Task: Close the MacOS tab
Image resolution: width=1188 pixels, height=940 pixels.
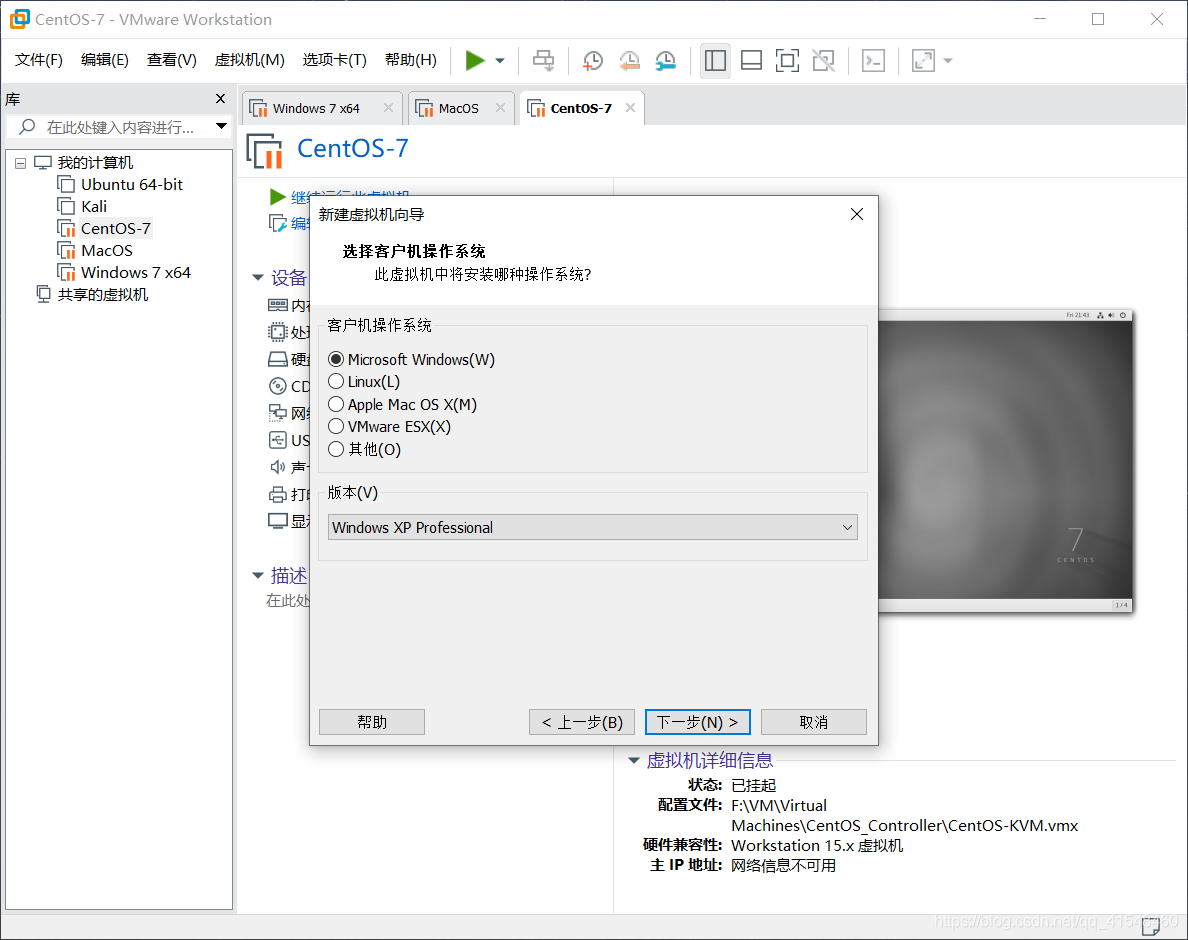Action: pos(500,108)
